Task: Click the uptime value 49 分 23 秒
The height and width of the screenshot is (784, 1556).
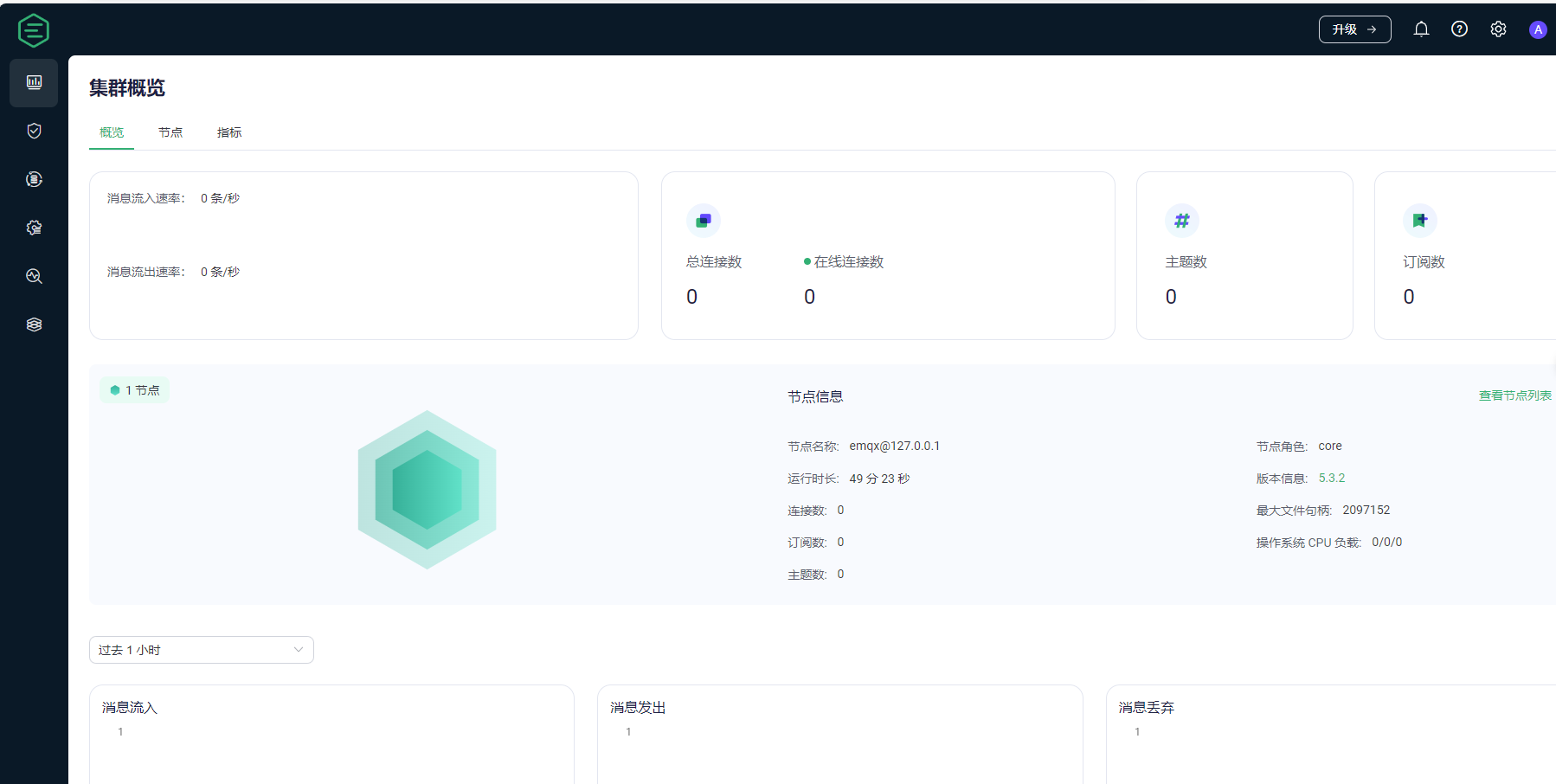Action: pos(879,479)
